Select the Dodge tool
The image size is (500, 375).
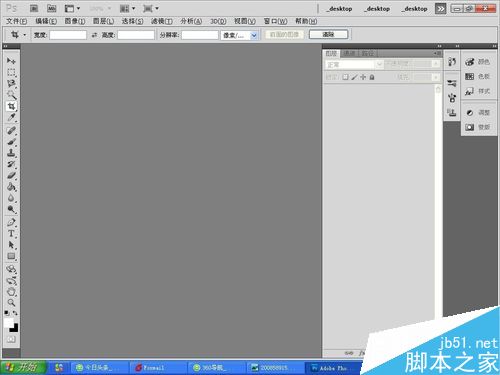[x=11, y=209]
